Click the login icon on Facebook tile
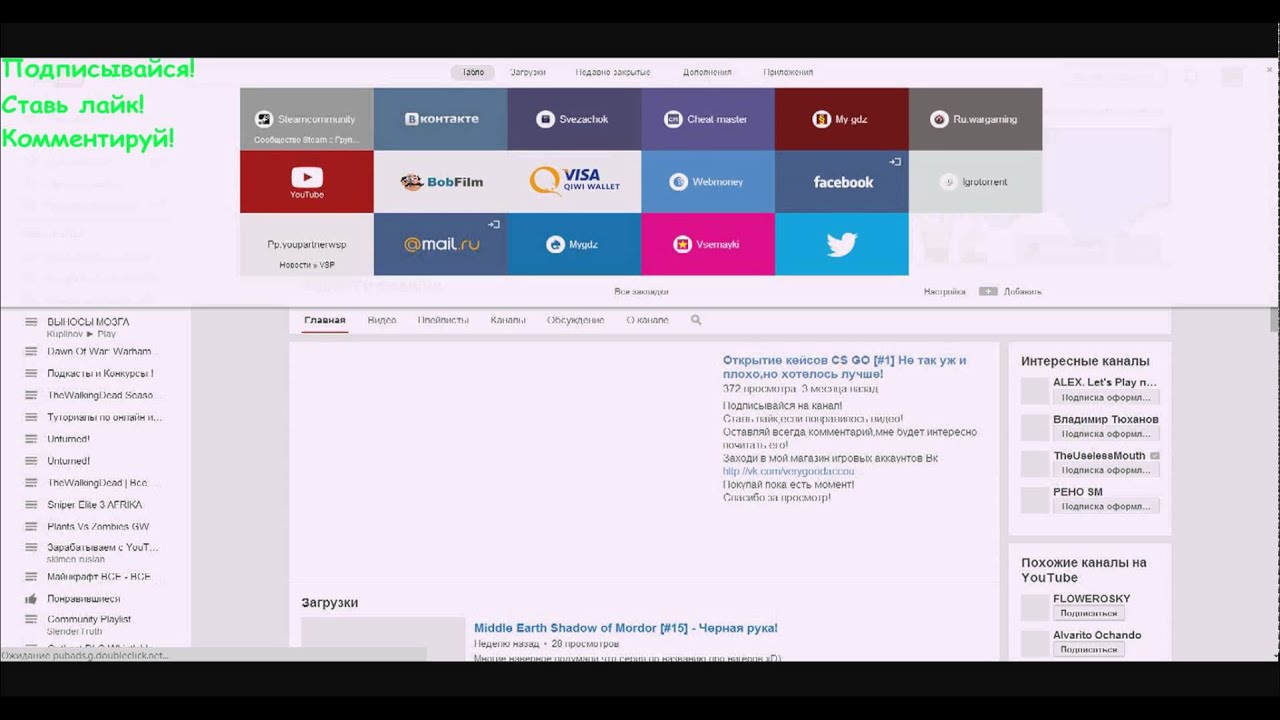Image resolution: width=1280 pixels, height=720 pixels. [x=896, y=161]
